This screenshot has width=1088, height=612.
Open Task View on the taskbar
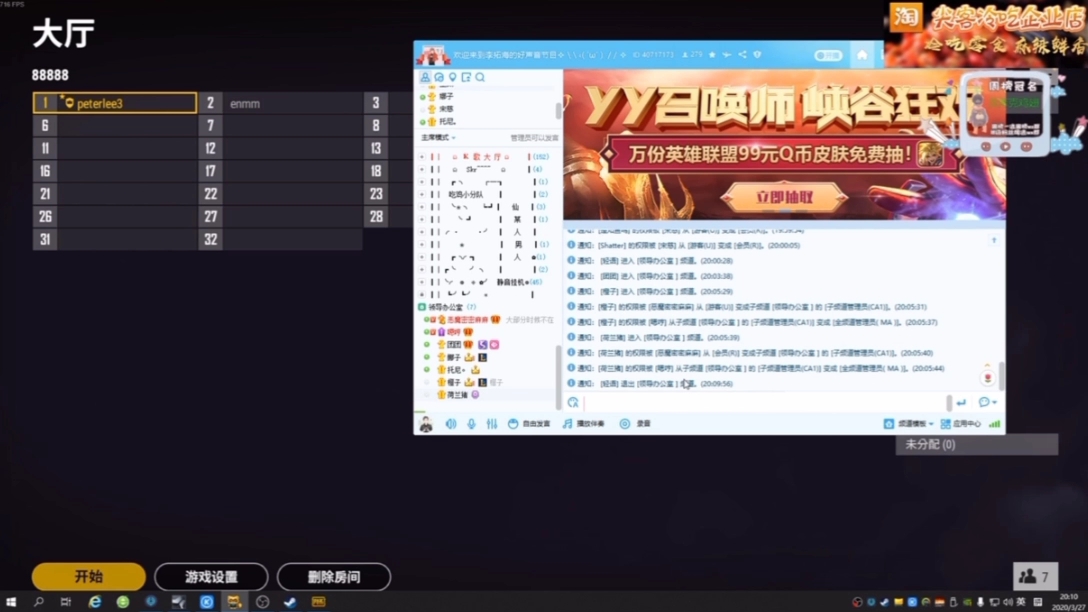click(66, 602)
